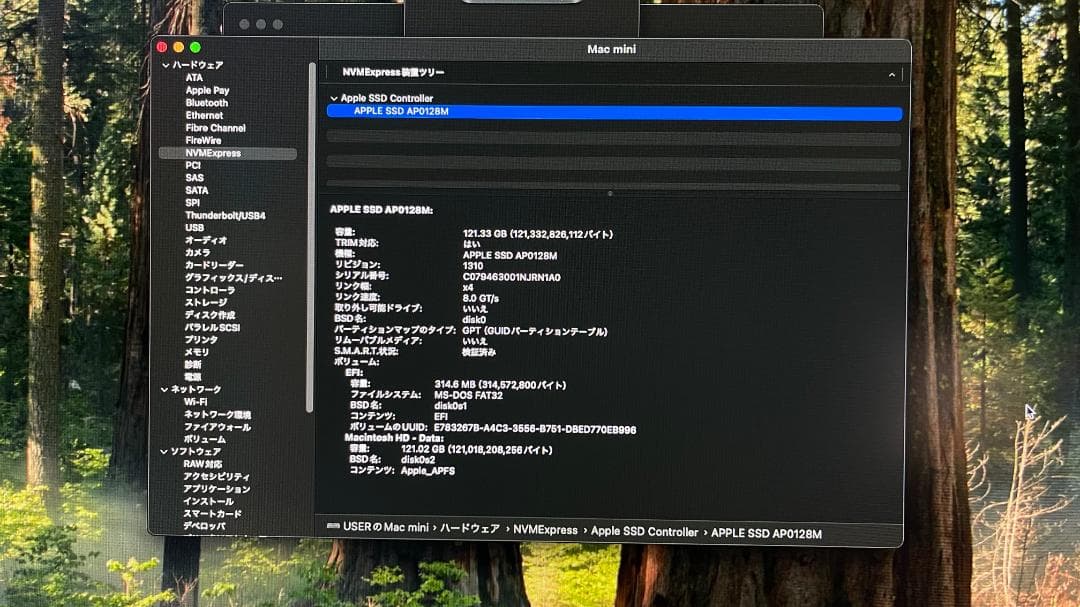This screenshot has height=607, width=1080.
Task: Select 電源 in the sidebar
Action: (193, 377)
